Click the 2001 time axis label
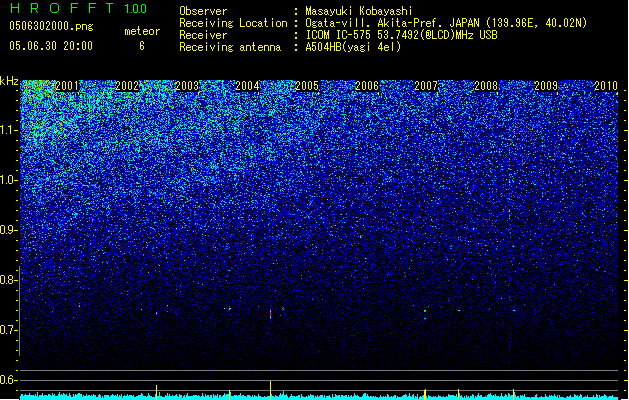This screenshot has height=400, width=629. point(67,85)
